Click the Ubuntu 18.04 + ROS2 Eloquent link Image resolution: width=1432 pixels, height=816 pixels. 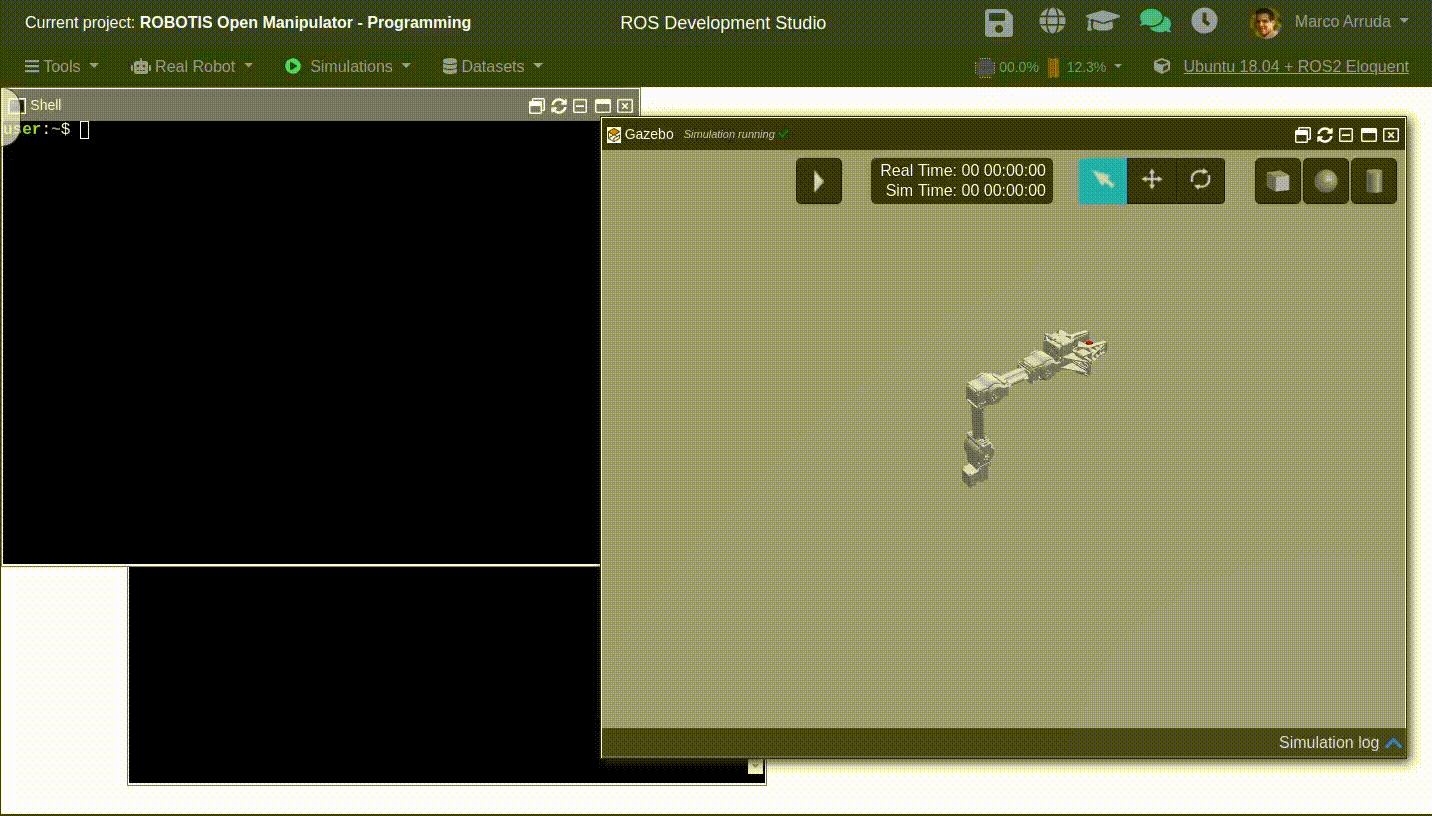coord(1295,66)
